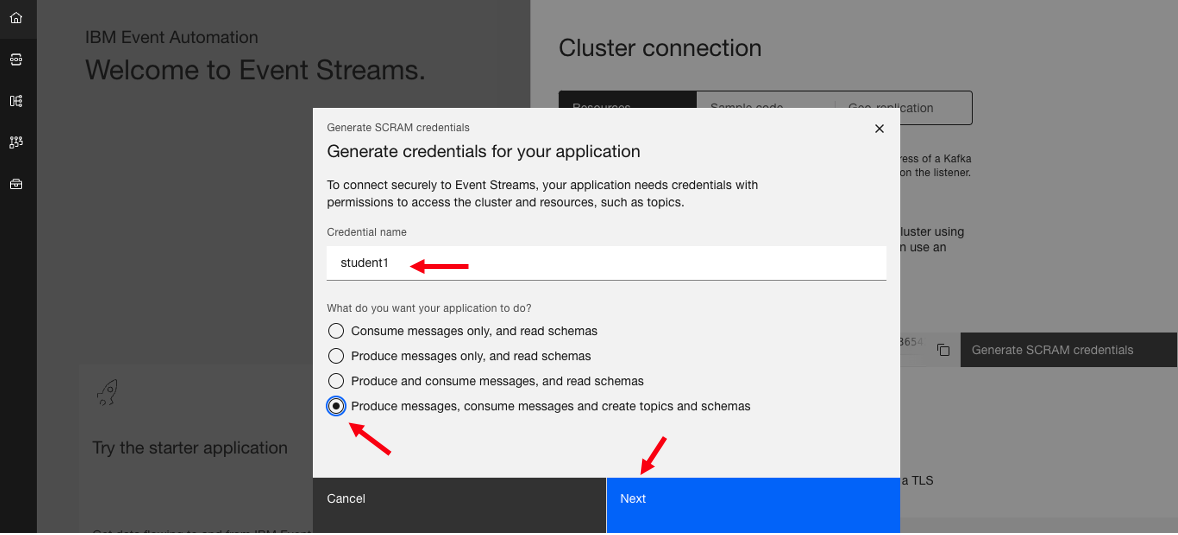
Task: Select Consume messages only, and read schemas
Action: click(336, 331)
